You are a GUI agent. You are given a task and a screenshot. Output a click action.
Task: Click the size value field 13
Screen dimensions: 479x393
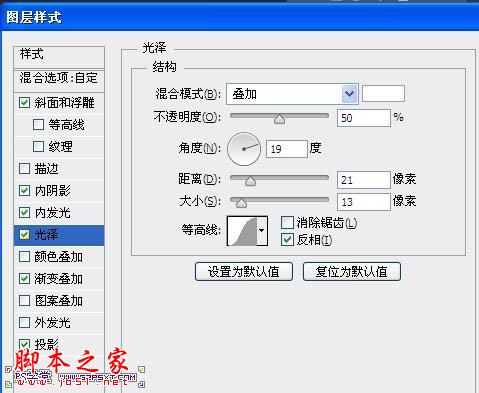point(364,202)
